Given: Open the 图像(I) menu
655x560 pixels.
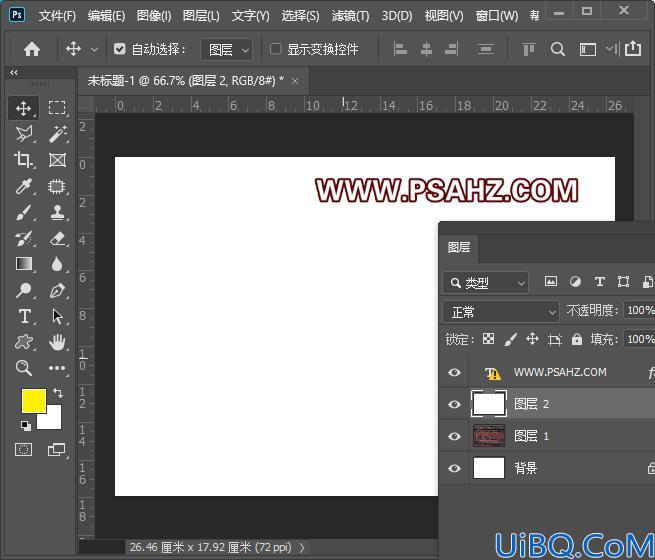Looking at the screenshot, I should [154, 16].
